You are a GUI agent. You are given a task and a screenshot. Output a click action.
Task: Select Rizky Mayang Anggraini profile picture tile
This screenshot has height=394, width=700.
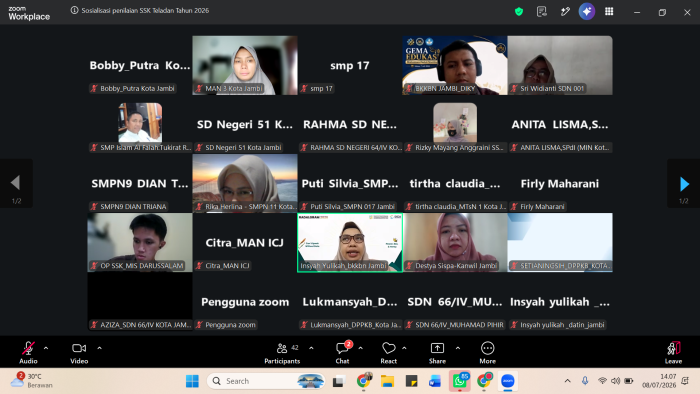(455, 124)
